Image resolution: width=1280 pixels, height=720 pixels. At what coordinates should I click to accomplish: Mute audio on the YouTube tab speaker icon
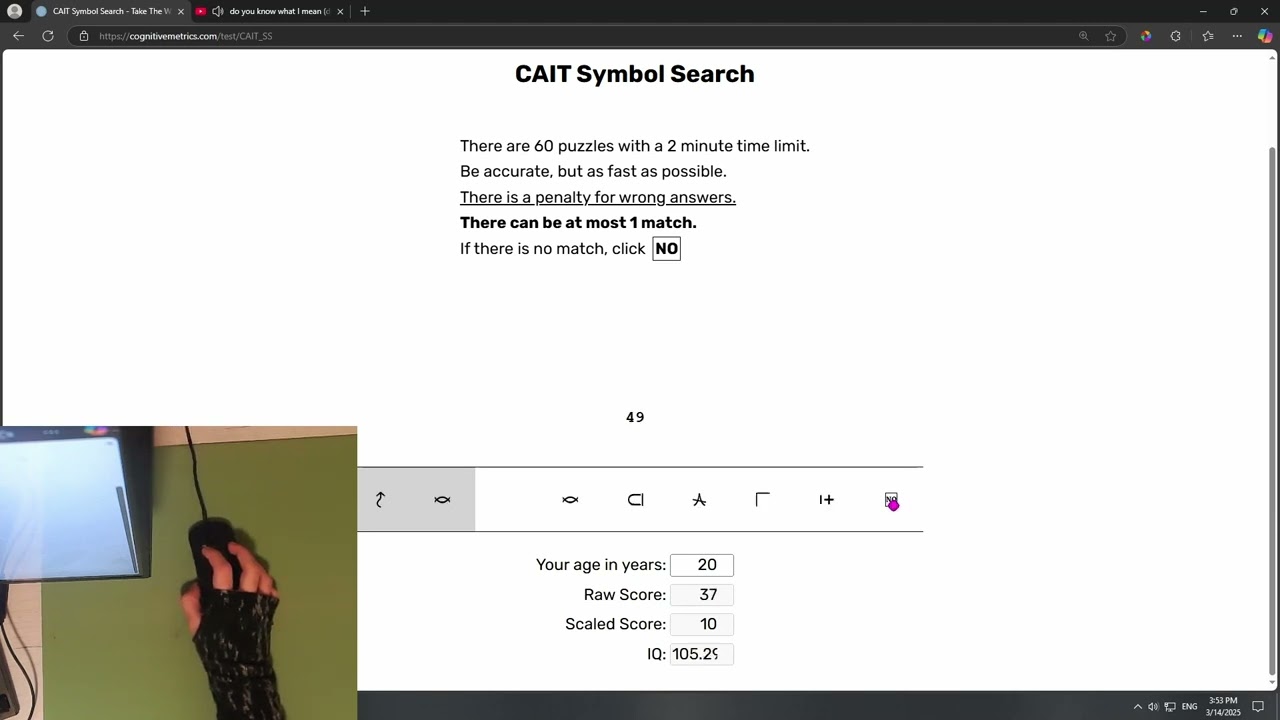[218, 11]
